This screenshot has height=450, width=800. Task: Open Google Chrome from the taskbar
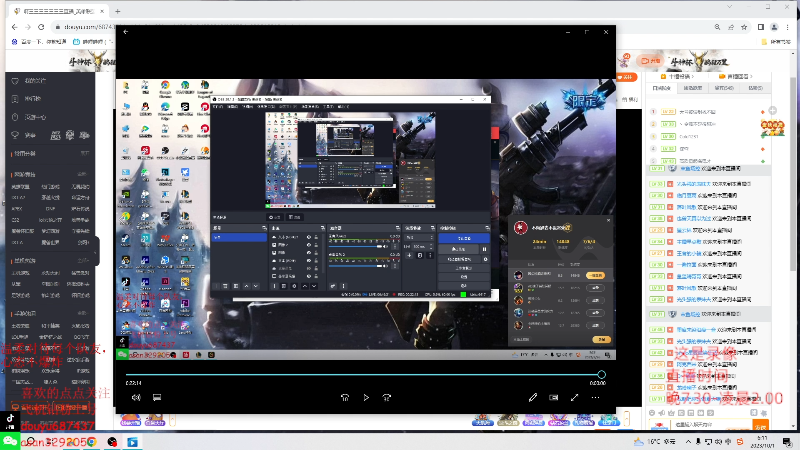(92, 442)
